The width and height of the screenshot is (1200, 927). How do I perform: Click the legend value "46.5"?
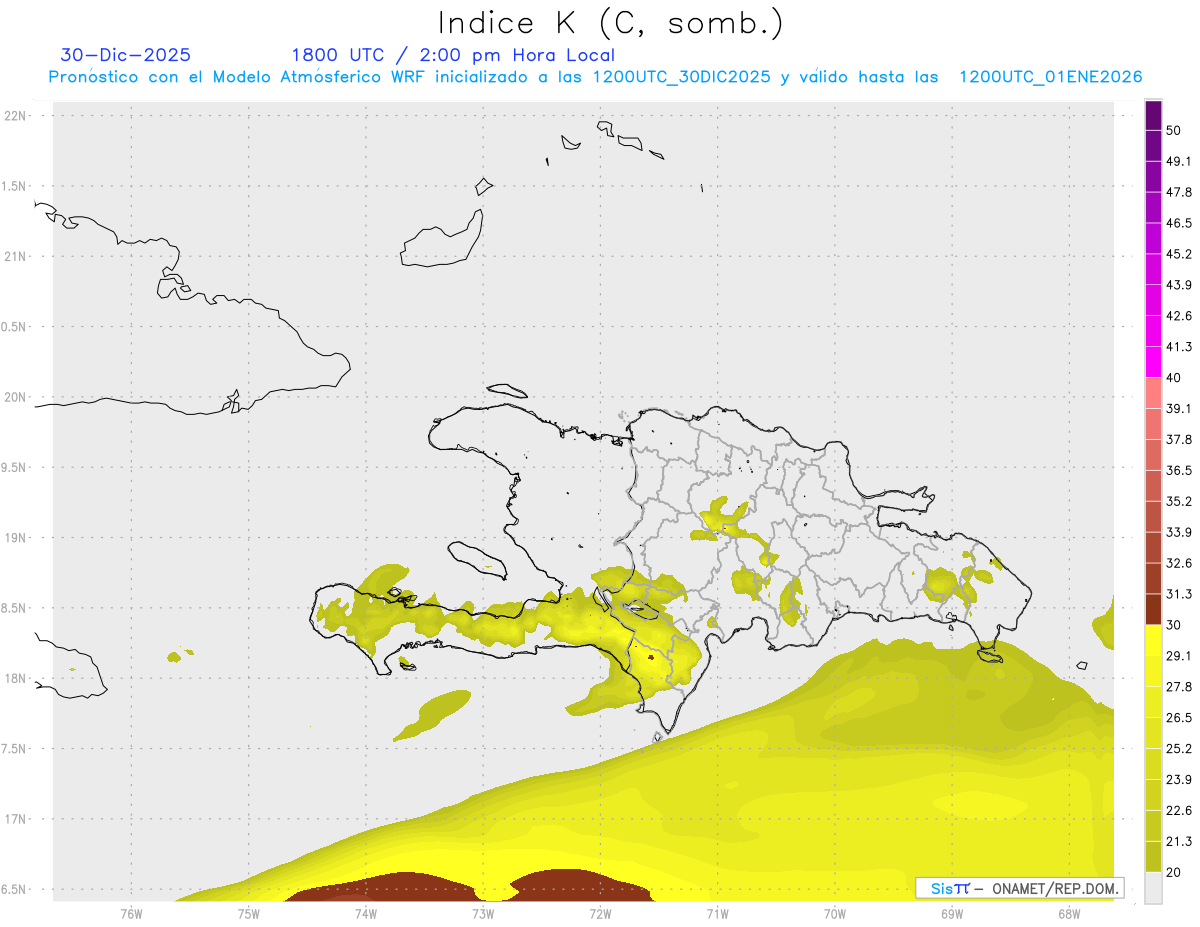pos(1179,223)
